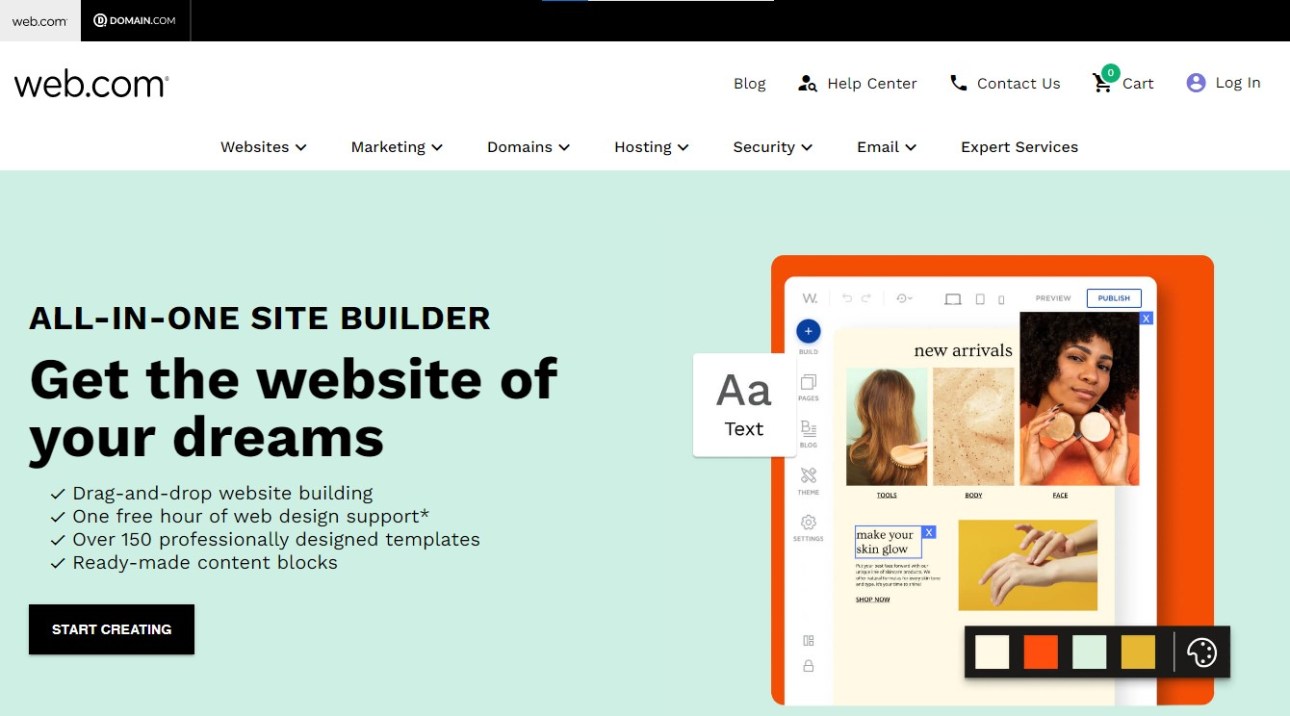Select the body scrub texture thumbnail
The width and height of the screenshot is (1290, 716).
pos(974,427)
